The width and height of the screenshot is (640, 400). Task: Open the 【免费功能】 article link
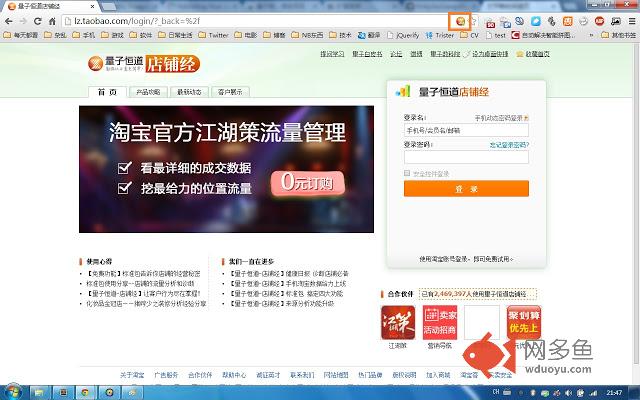[x=143, y=273]
